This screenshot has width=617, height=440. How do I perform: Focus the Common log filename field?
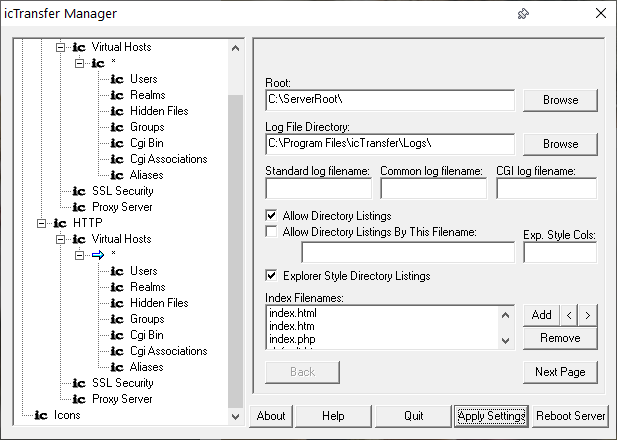coord(433,189)
